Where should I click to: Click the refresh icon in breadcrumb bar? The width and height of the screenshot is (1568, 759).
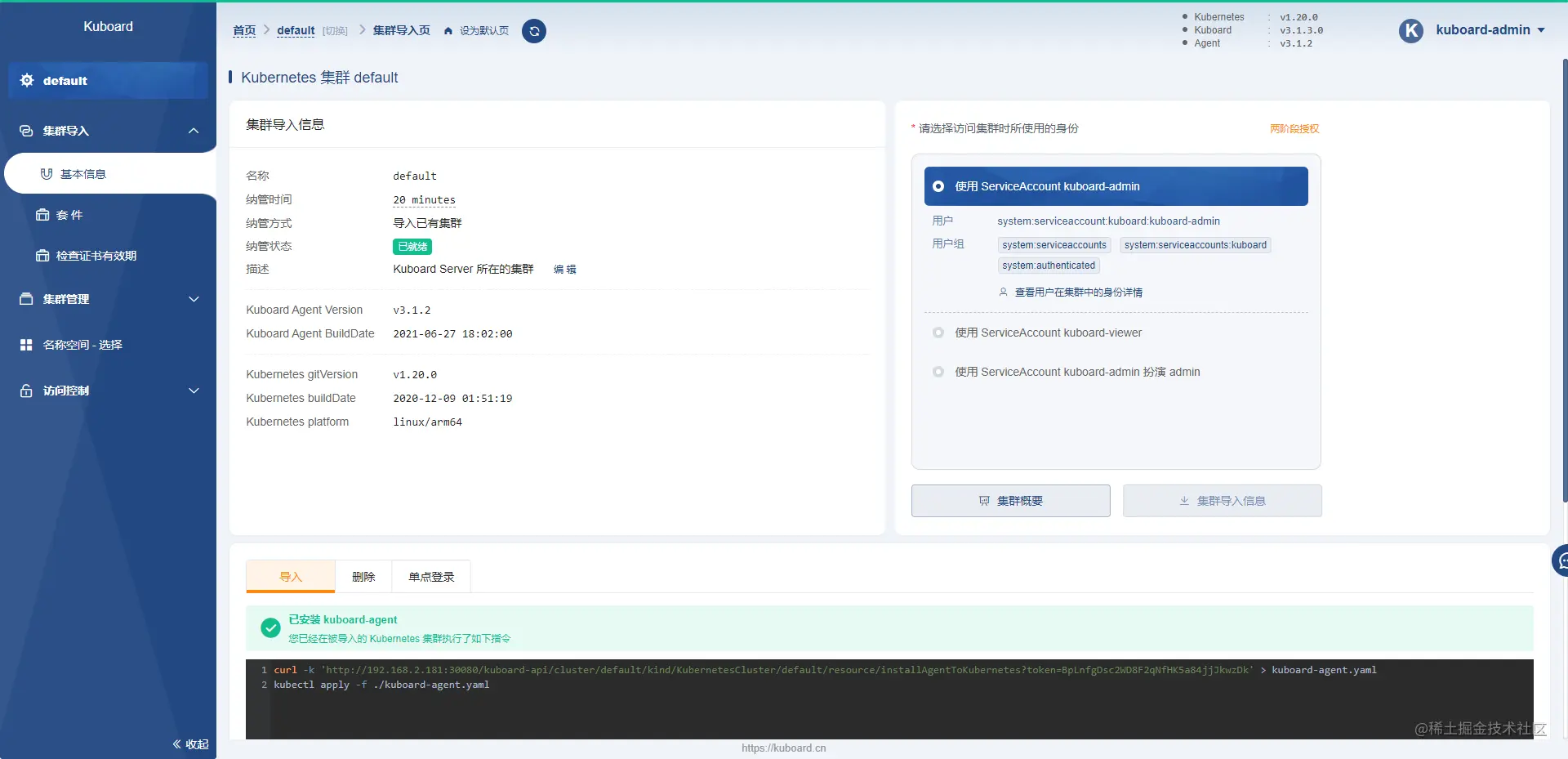(x=534, y=31)
